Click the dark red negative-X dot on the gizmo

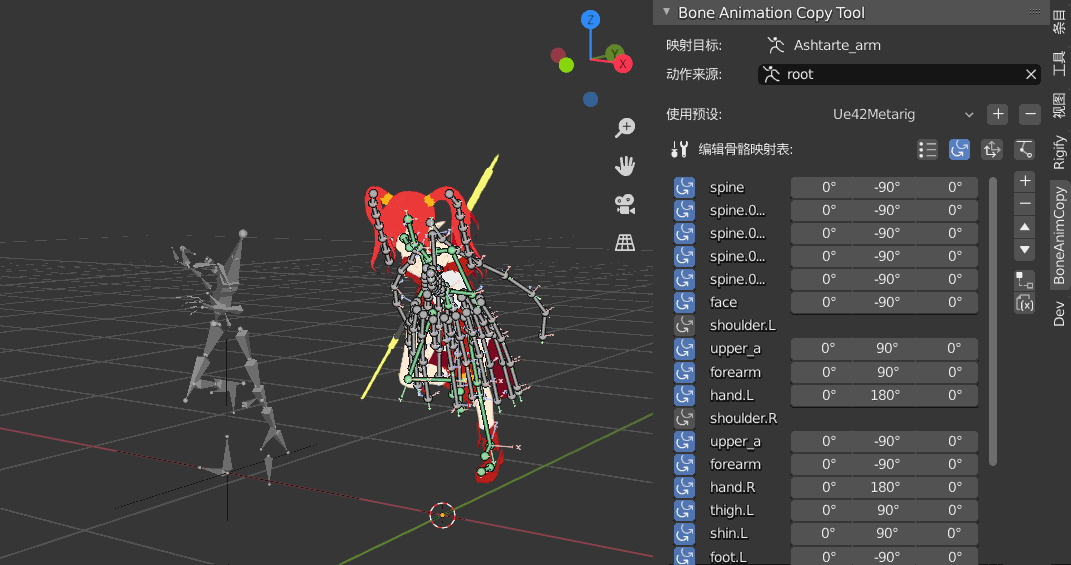coord(558,55)
